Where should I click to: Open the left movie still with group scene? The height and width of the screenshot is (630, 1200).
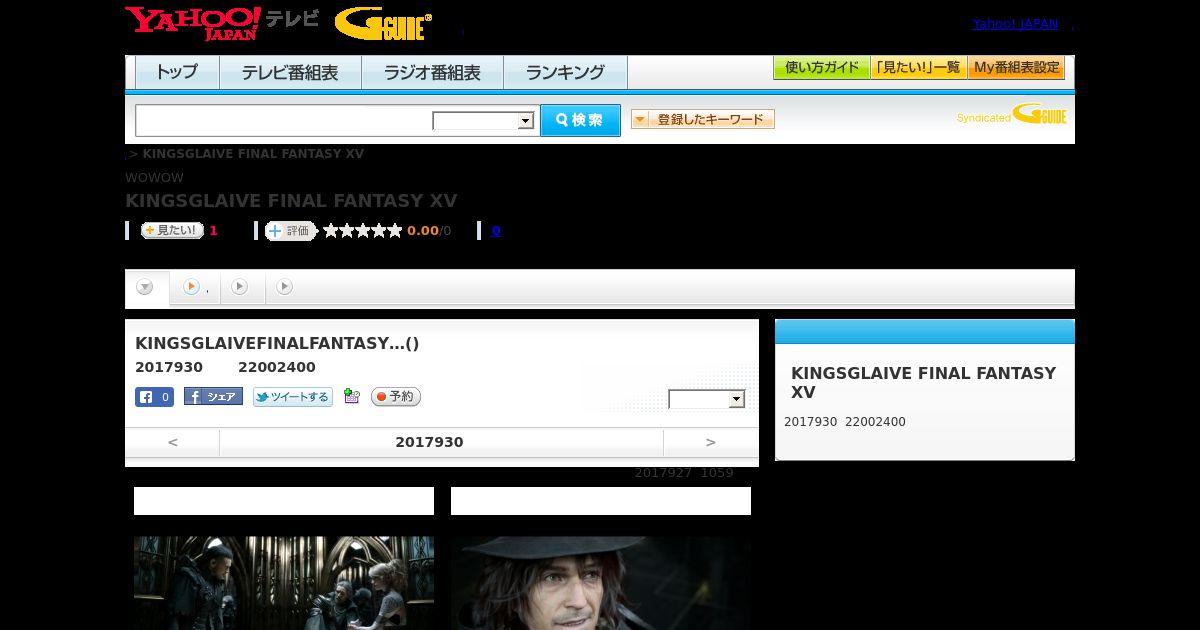(284, 583)
